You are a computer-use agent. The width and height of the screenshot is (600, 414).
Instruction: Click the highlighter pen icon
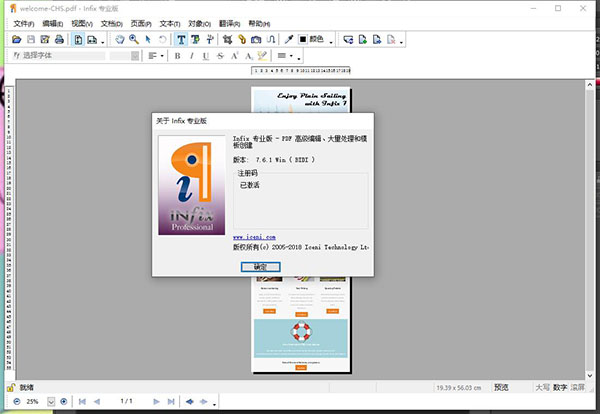tap(262, 56)
